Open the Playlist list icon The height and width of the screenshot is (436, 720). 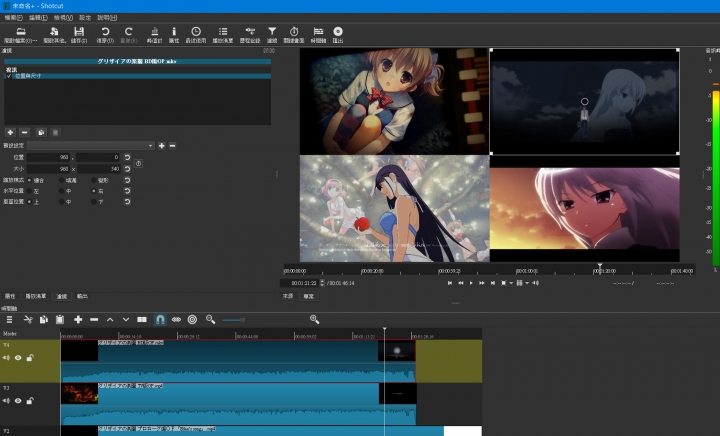click(223, 32)
